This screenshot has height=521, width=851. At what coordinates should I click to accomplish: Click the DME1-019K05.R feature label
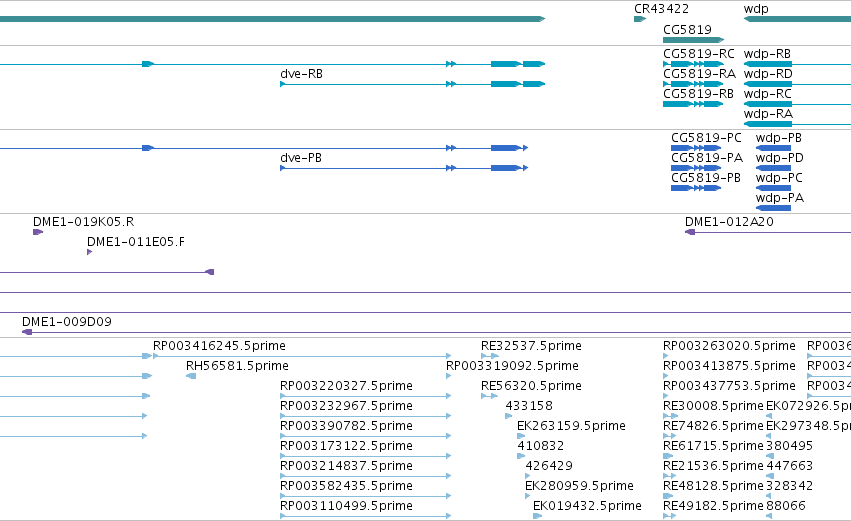[84, 222]
